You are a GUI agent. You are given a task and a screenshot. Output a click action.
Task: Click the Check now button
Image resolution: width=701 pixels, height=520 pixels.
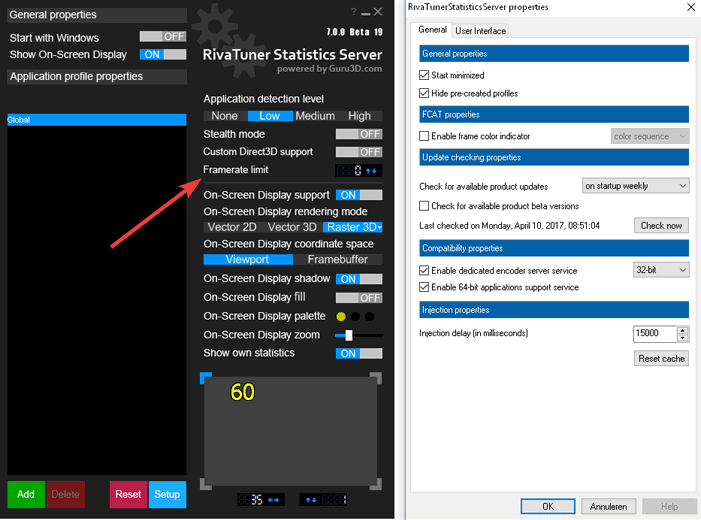pyautogui.click(x=661, y=226)
